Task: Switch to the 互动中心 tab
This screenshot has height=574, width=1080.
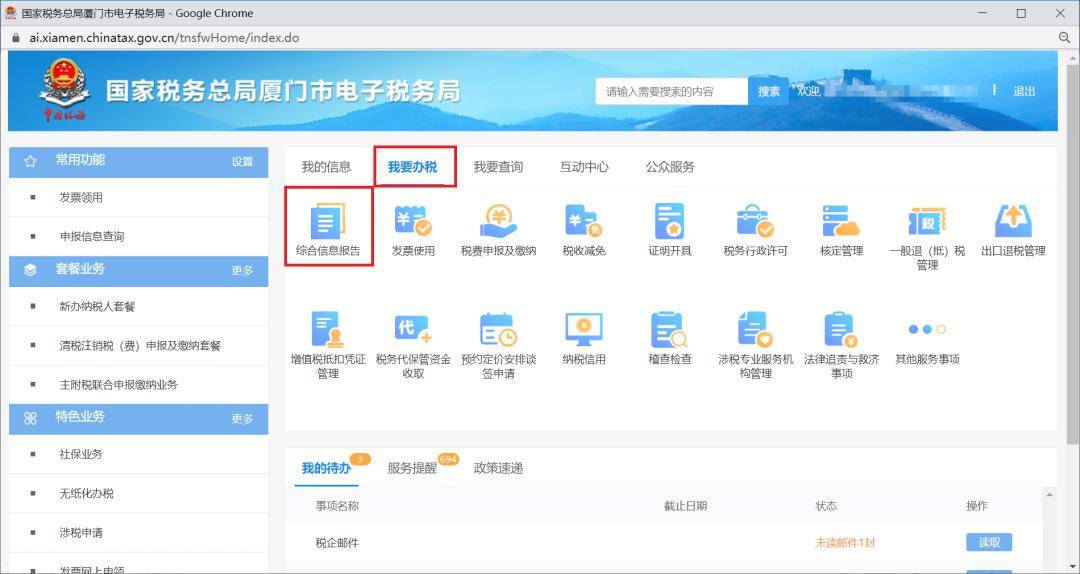Action: tap(584, 167)
